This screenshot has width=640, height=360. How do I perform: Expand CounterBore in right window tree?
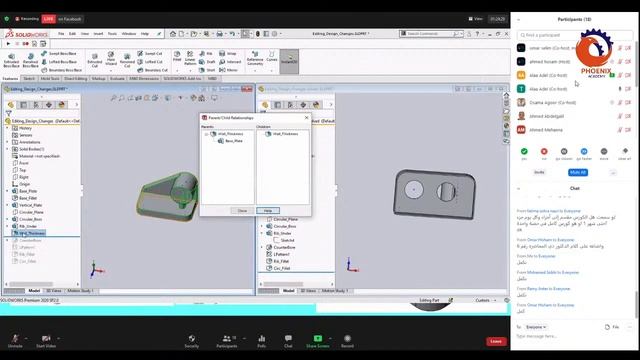[262, 247]
